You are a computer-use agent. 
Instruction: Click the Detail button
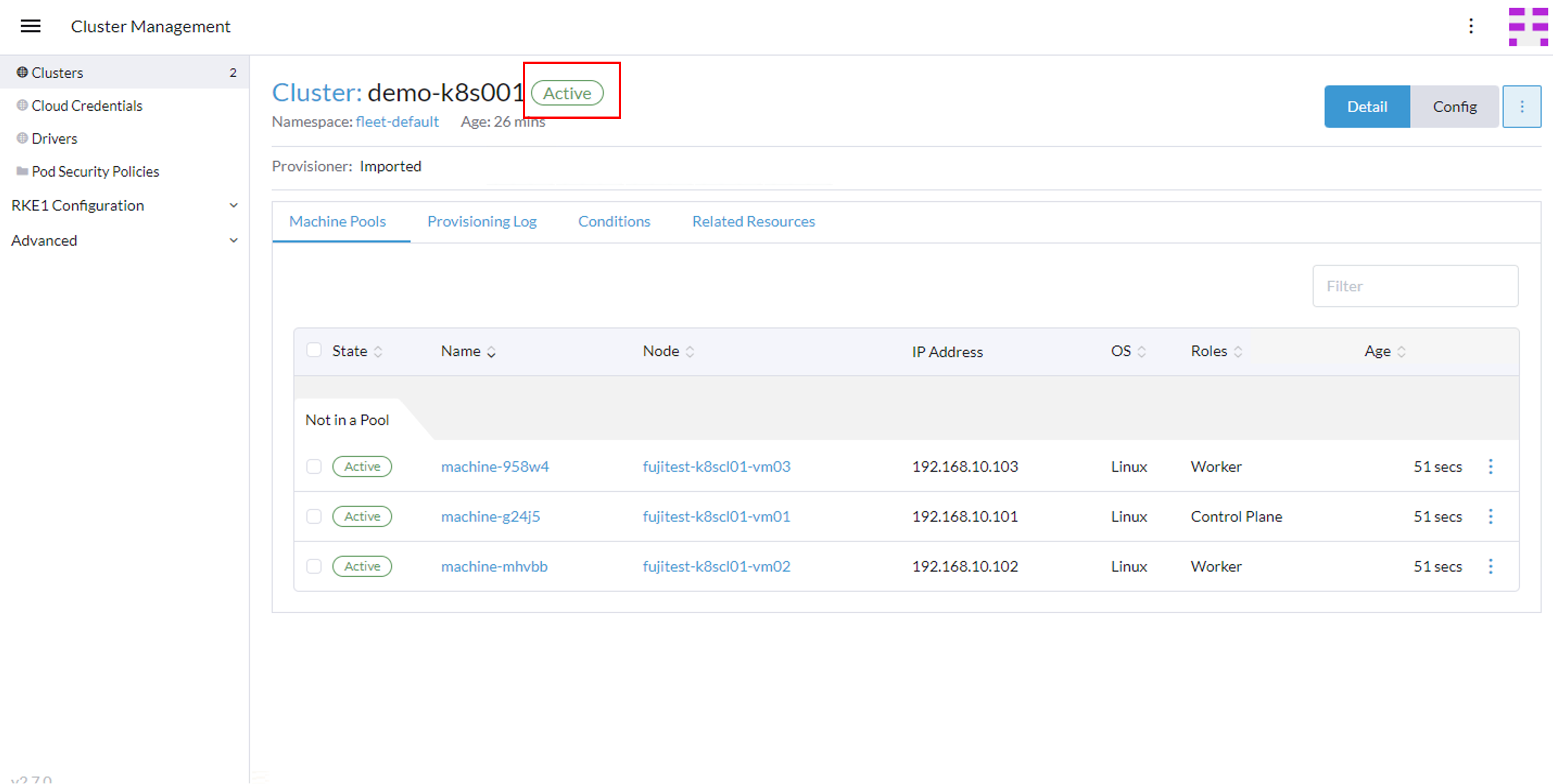click(1367, 107)
